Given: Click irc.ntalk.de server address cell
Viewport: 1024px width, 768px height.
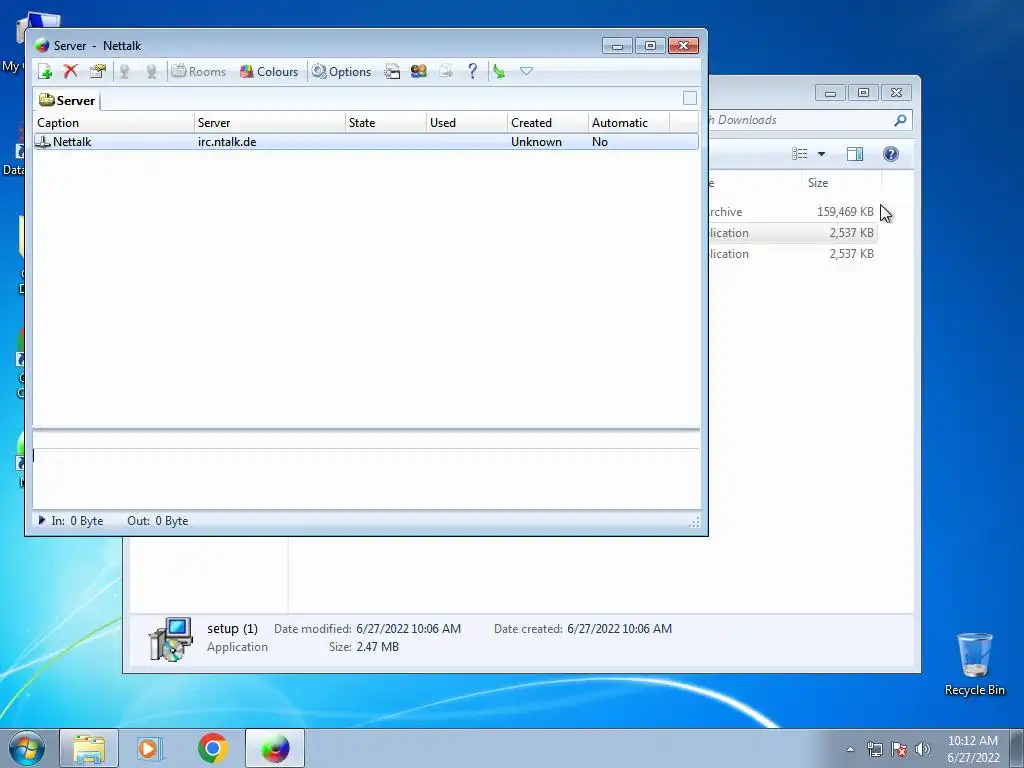Looking at the screenshot, I should pos(227,142).
